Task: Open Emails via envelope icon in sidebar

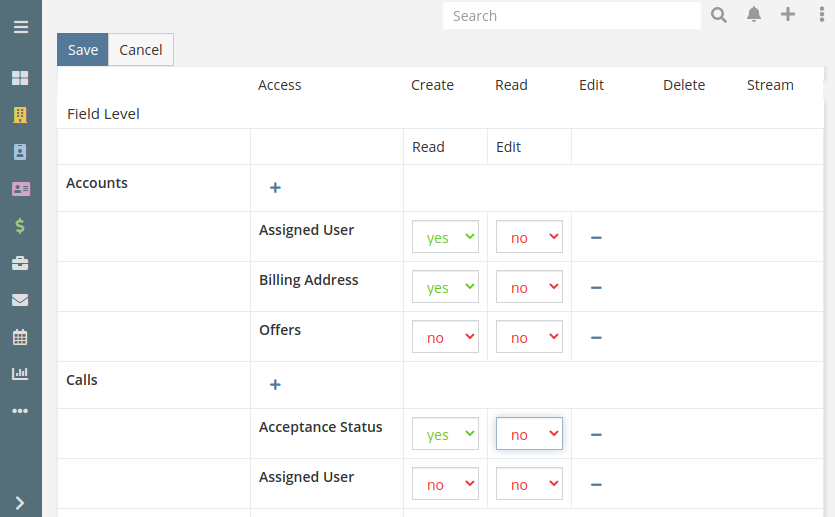Action: 20,300
